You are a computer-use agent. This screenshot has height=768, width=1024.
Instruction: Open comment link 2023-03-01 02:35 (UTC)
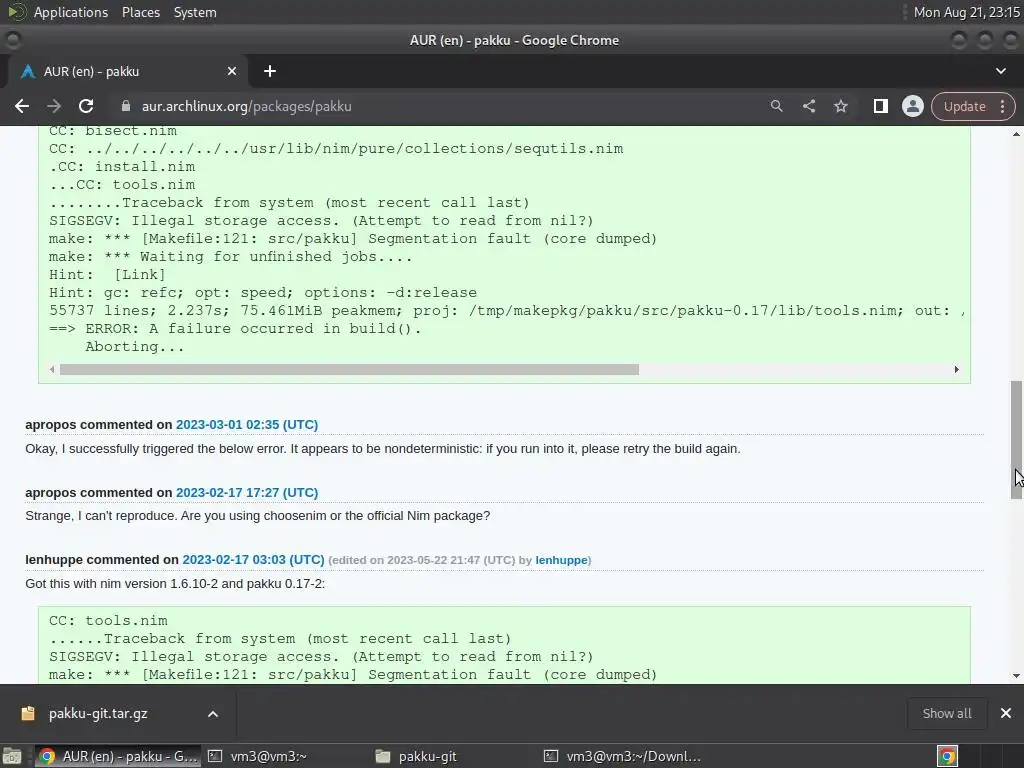click(247, 424)
